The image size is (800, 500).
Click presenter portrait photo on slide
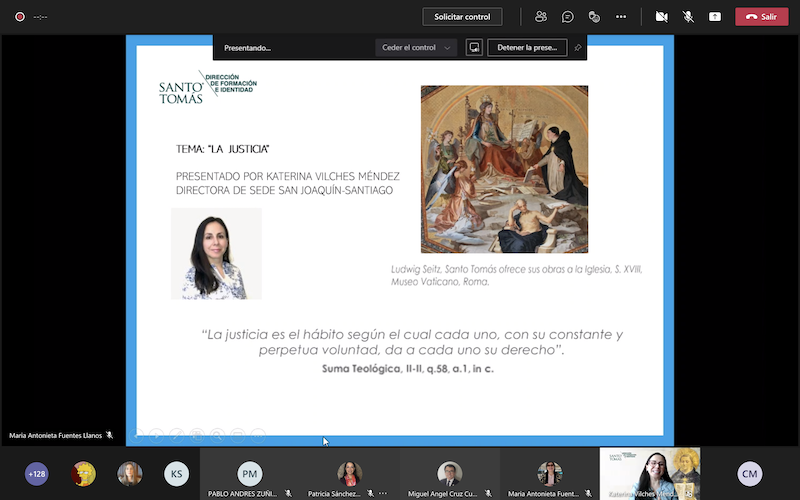pos(216,254)
